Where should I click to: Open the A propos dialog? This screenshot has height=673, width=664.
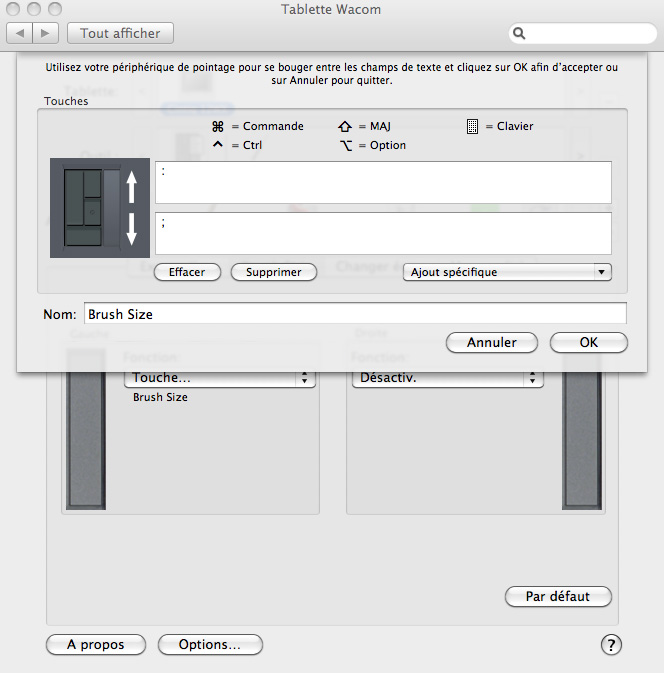pos(96,645)
